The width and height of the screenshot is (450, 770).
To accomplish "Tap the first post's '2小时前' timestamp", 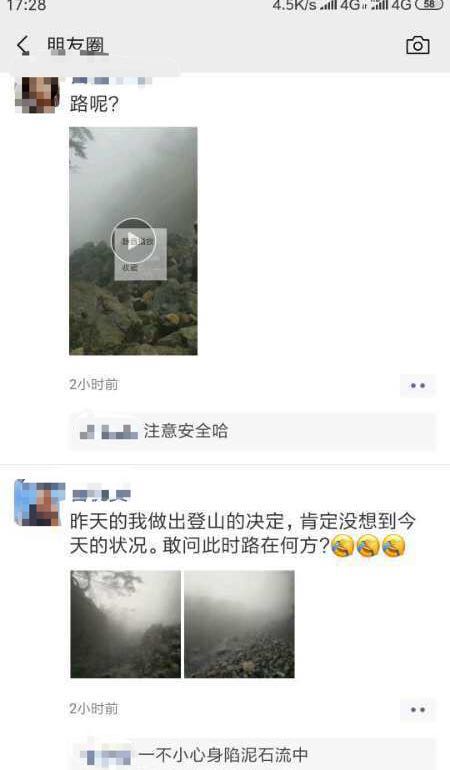I will pos(94,385).
